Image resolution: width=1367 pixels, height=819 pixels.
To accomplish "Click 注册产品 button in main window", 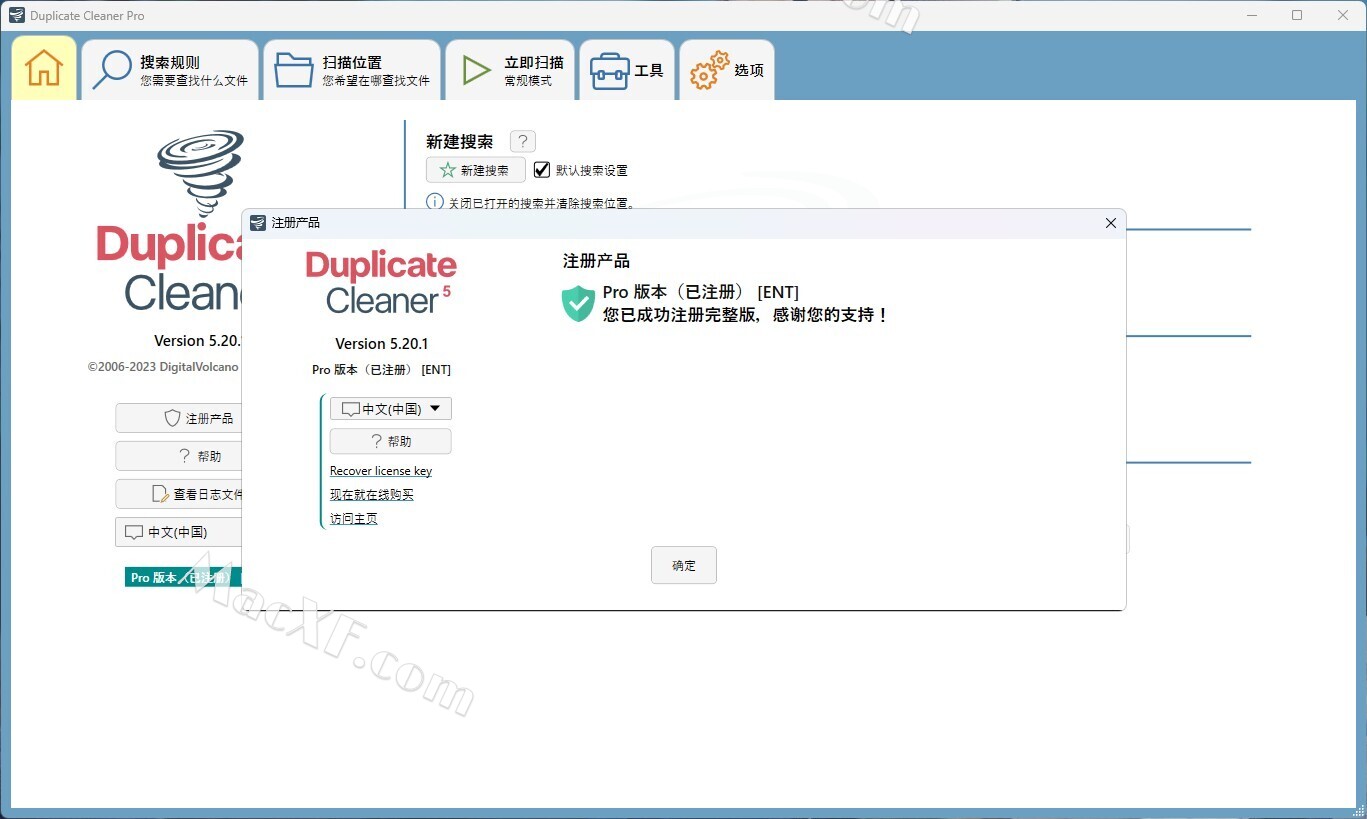I will (179, 418).
